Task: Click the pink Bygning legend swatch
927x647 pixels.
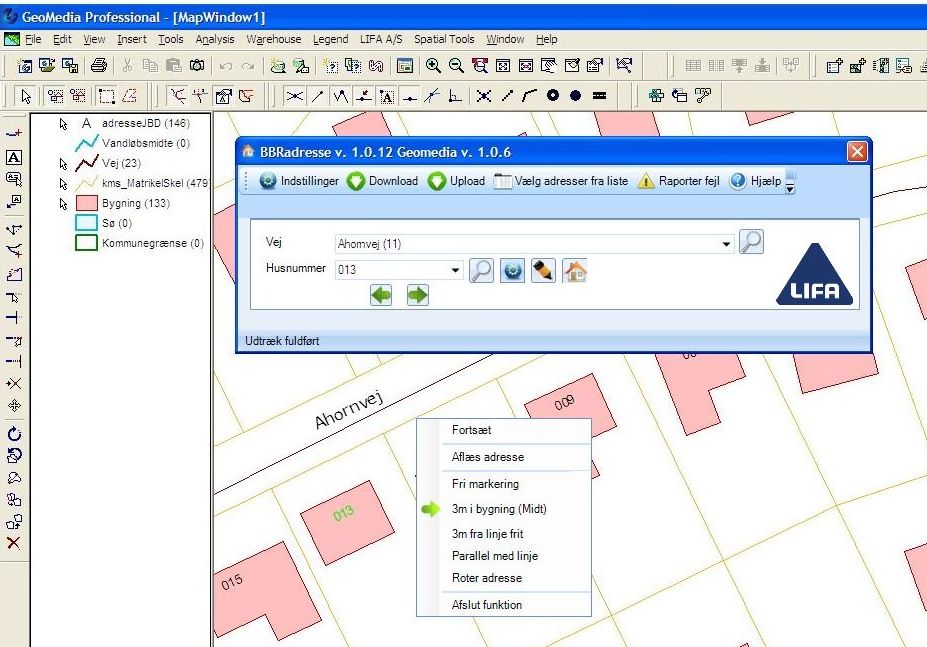Action: [x=86, y=203]
